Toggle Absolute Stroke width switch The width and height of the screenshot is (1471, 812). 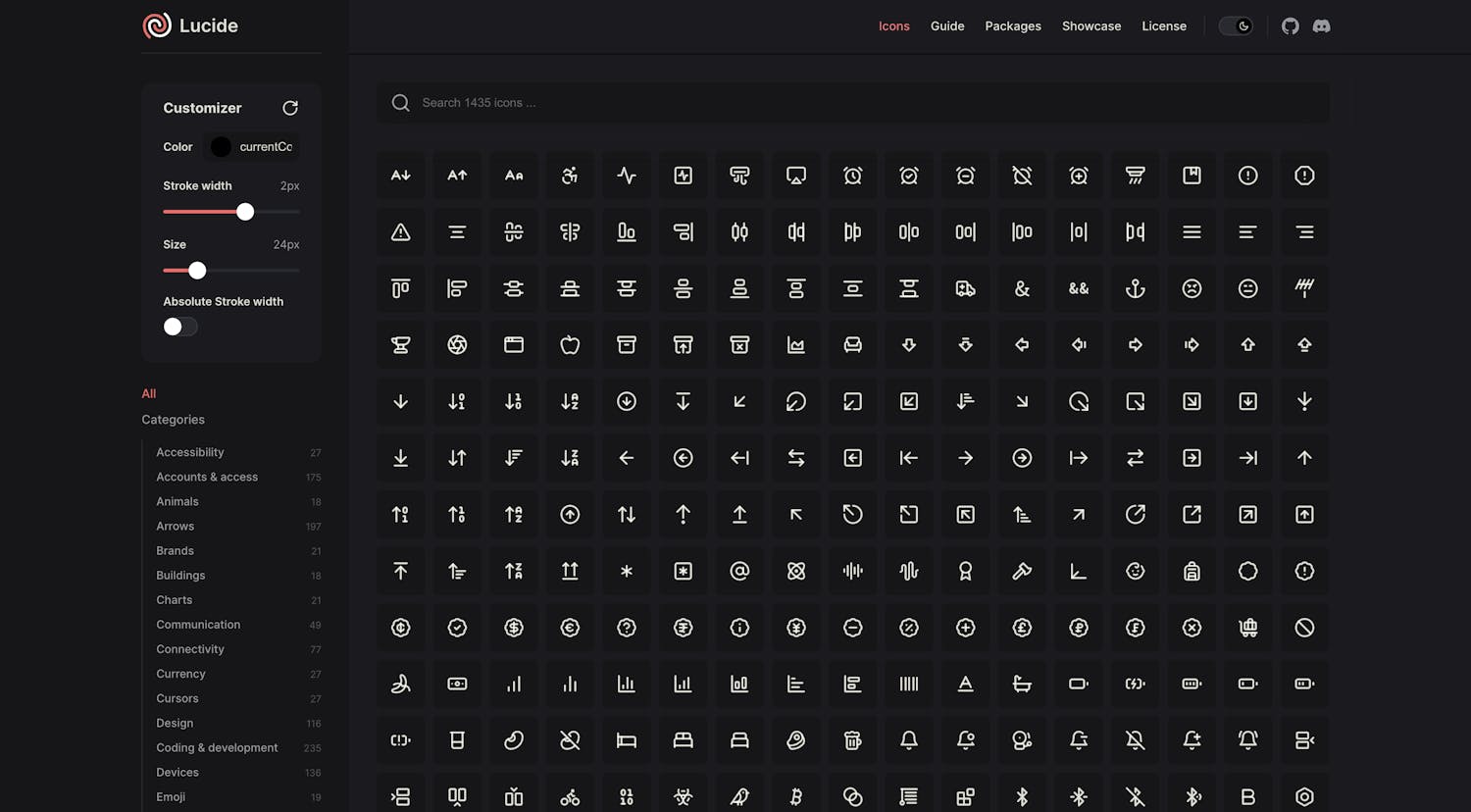coord(180,327)
